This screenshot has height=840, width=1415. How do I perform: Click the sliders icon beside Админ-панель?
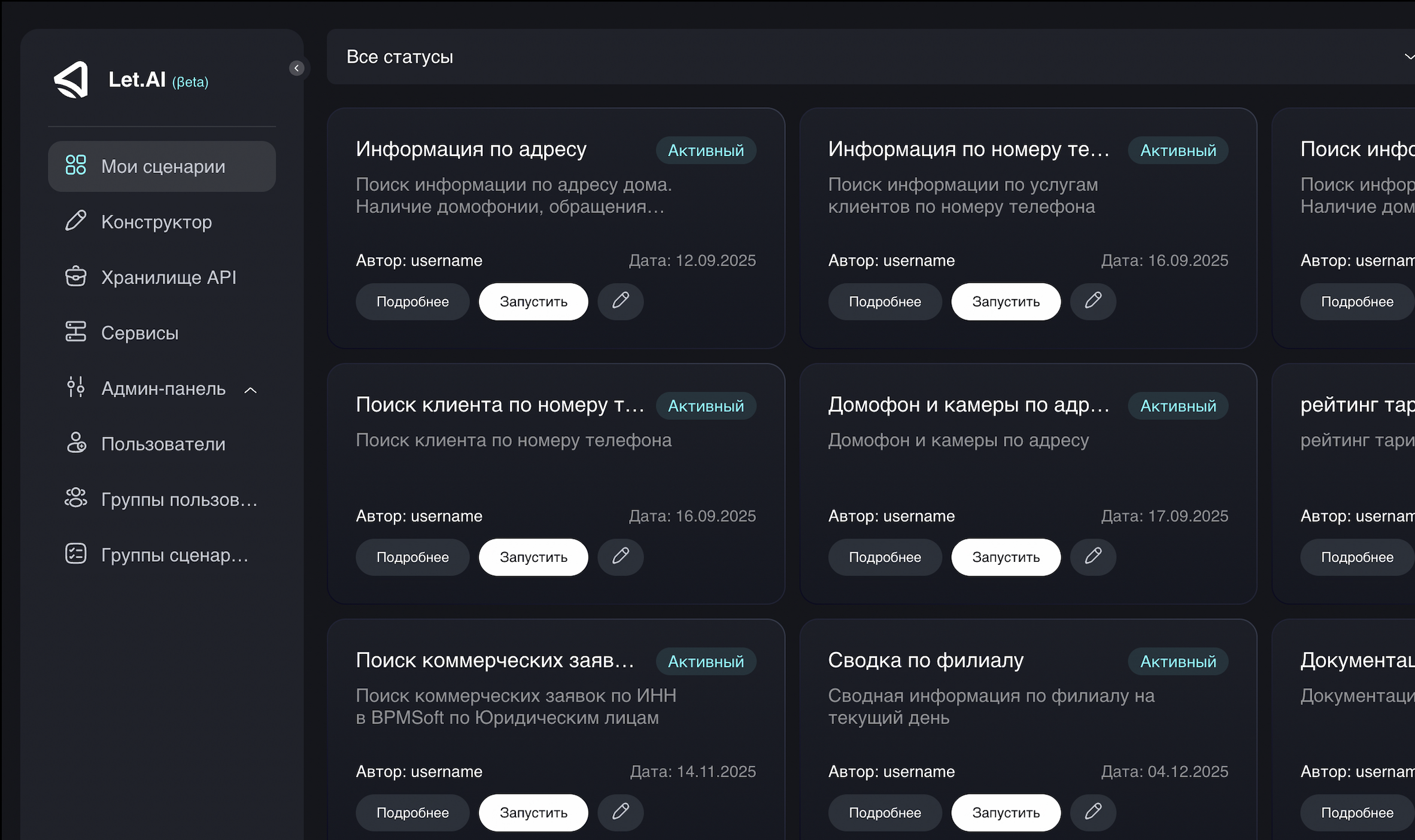[76, 388]
